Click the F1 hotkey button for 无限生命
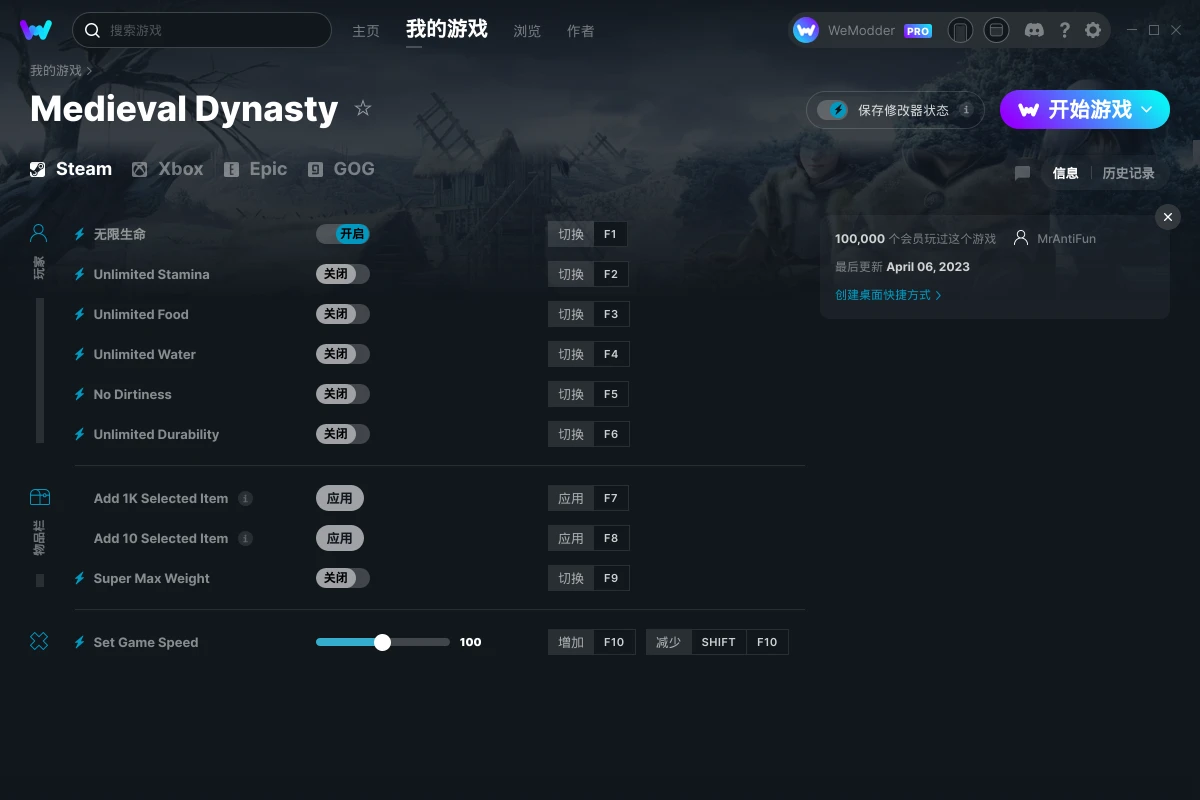Screen dimensions: 1200x800 pyautogui.click(x=588, y=234)
